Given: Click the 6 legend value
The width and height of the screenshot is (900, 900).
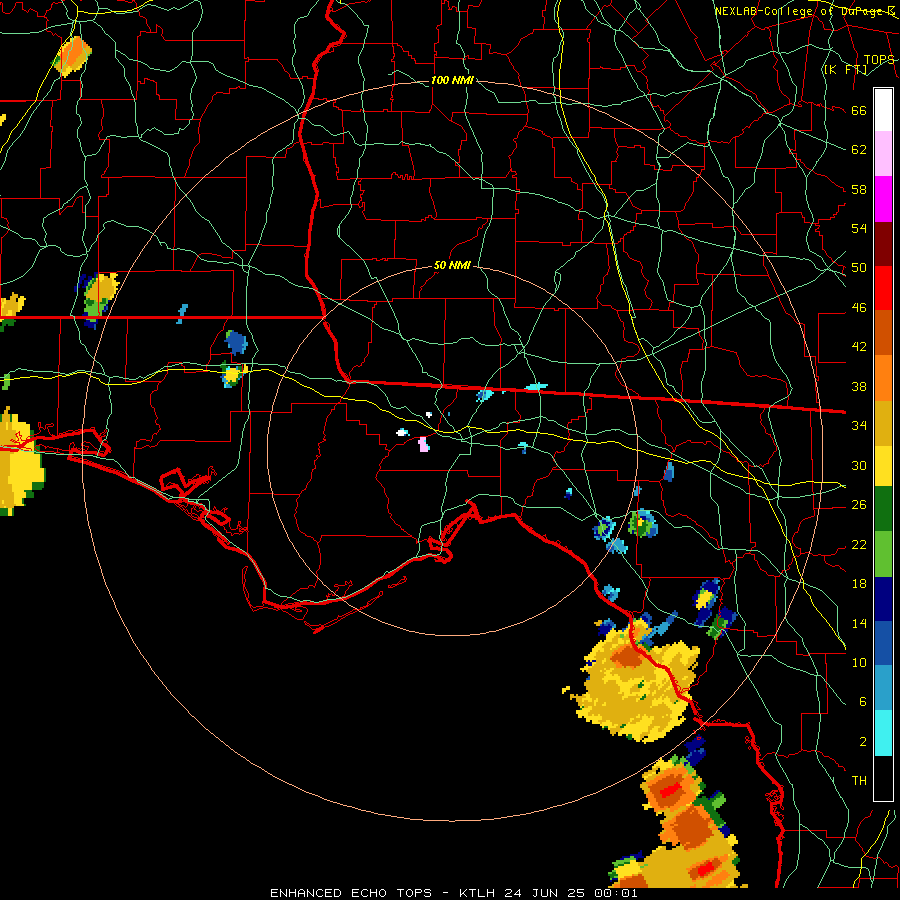Looking at the screenshot, I should [862, 702].
